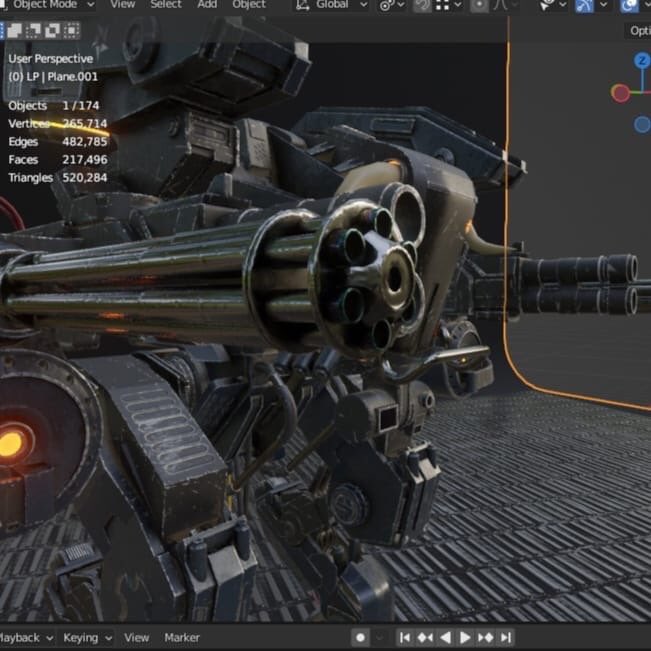The image size is (651, 651).
Task: Toggle the auto keying record button
Action: pyautogui.click(x=360, y=637)
